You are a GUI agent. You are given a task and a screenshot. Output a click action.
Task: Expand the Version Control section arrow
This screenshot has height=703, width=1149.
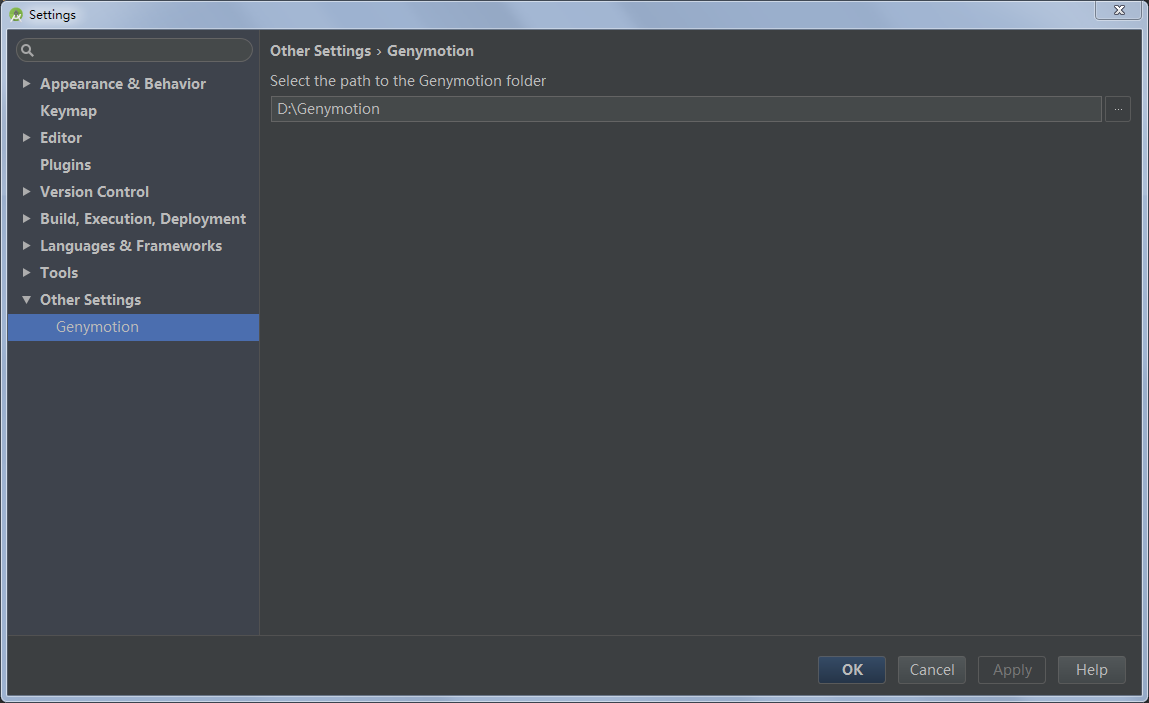point(26,191)
